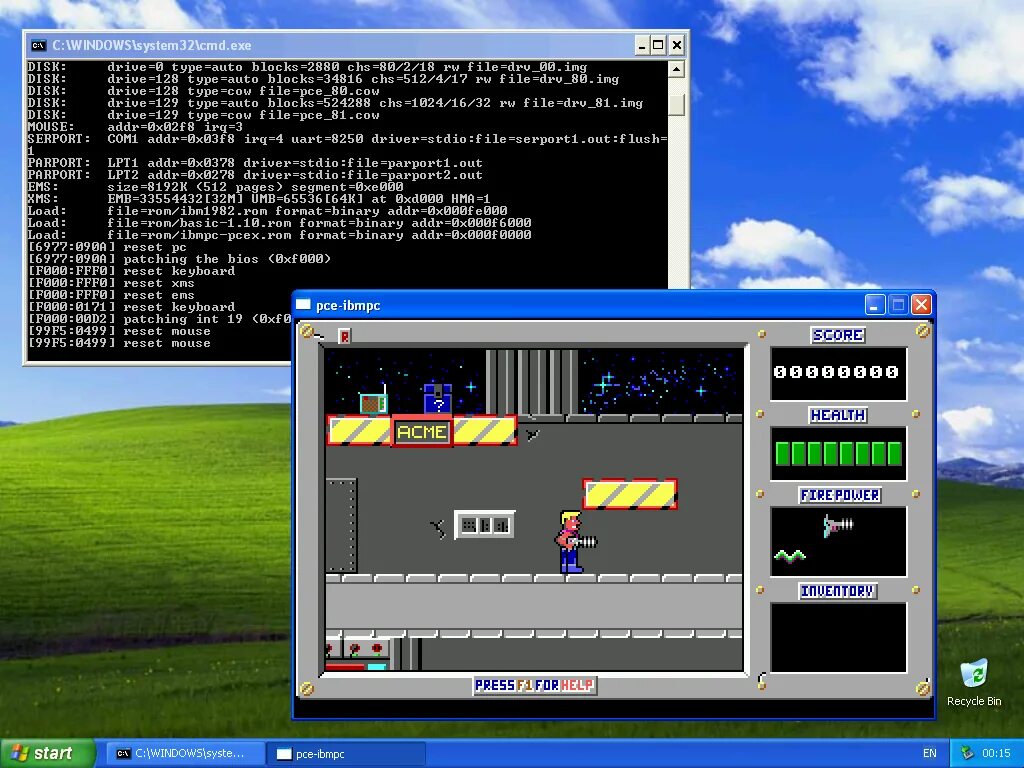
Task: Click the system tray safely-remove icon
Action: (x=967, y=754)
